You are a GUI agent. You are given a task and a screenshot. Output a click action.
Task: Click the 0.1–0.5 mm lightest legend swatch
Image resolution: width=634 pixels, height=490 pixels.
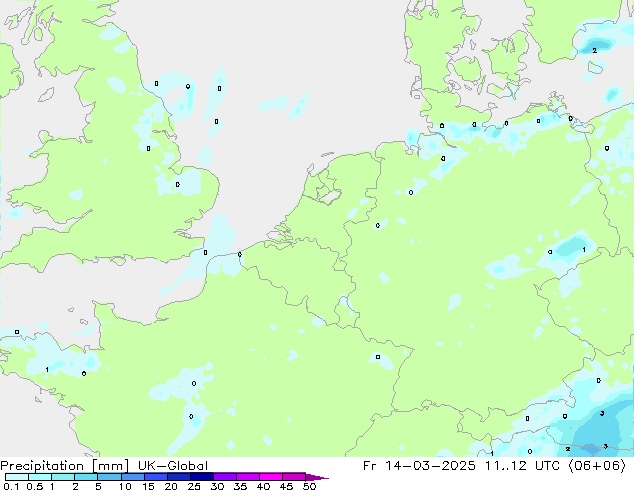(x=17, y=477)
